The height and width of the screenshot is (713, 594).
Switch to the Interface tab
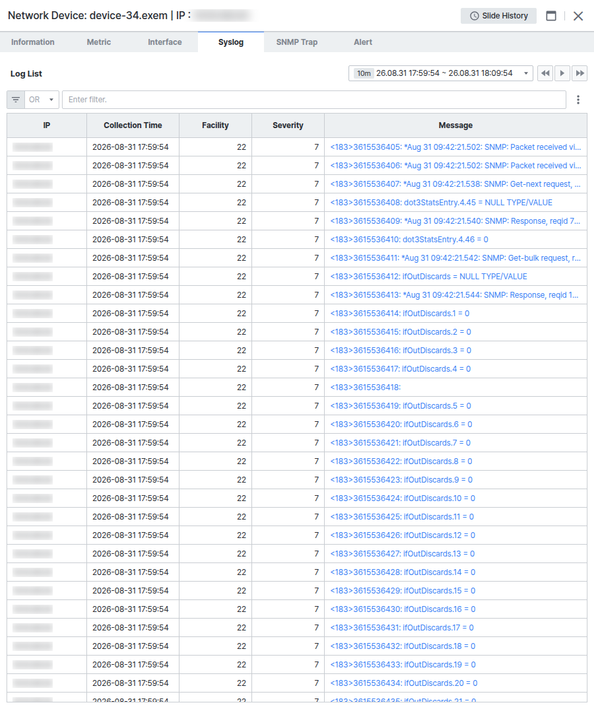[165, 42]
